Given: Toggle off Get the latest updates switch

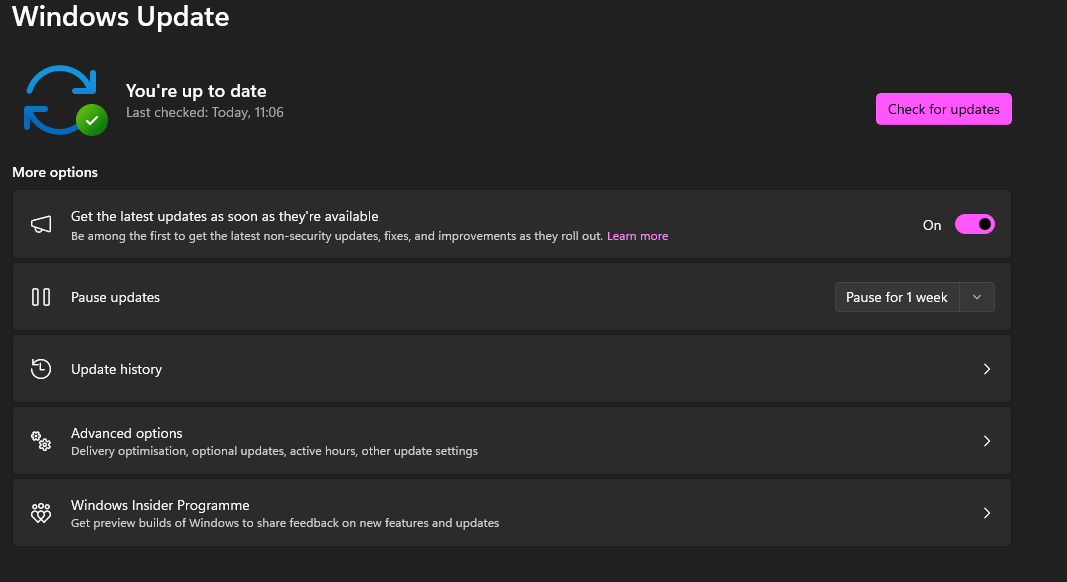Looking at the screenshot, I should 974,224.
